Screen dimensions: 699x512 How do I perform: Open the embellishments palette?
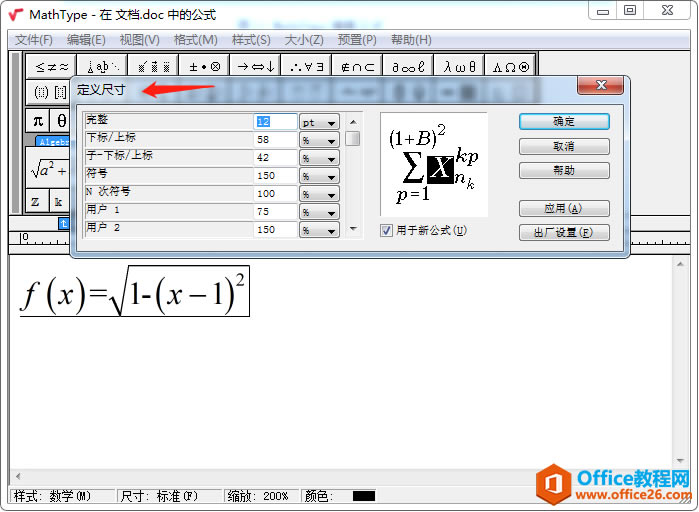click(x=153, y=66)
